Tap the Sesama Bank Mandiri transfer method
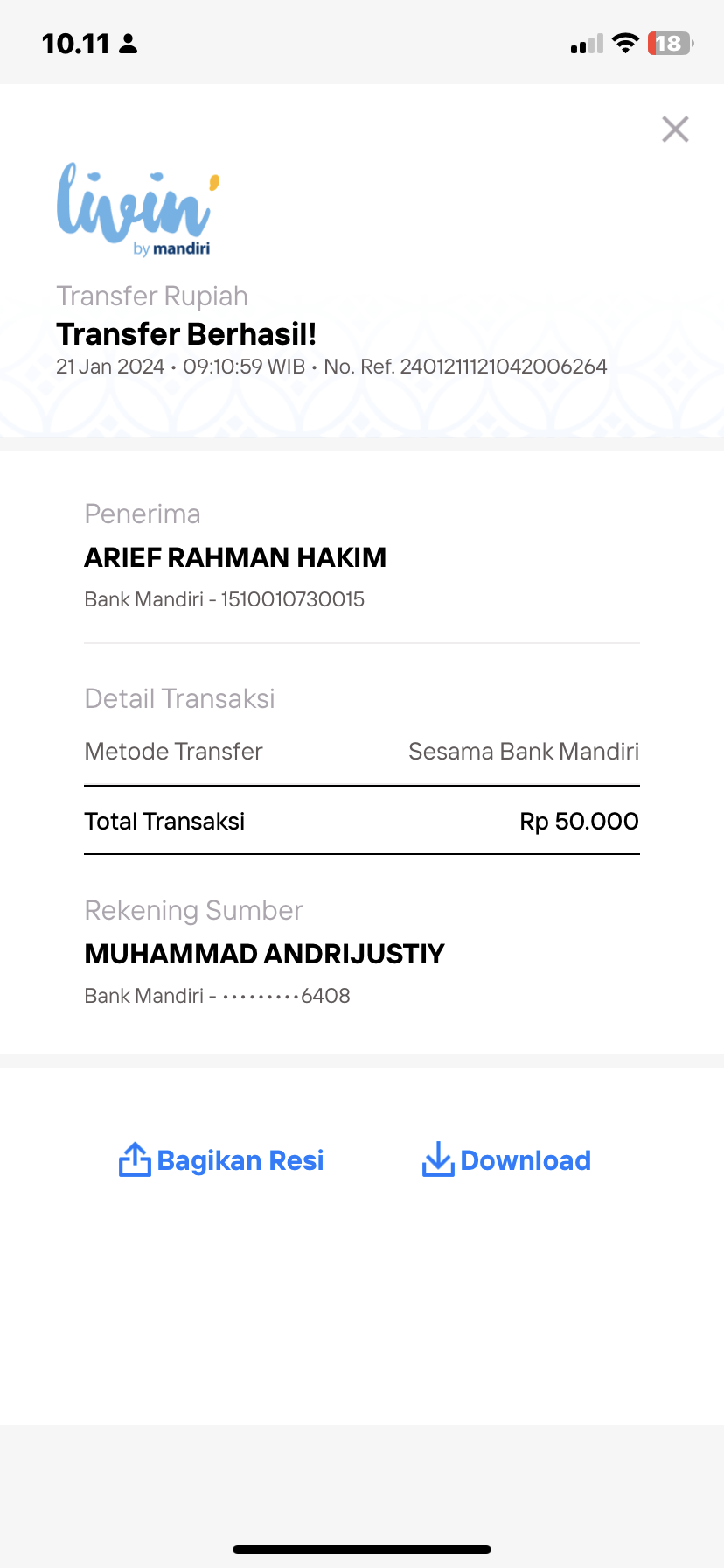This screenshot has width=724, height=1568. pyautogui.click(x=524, y=752)
